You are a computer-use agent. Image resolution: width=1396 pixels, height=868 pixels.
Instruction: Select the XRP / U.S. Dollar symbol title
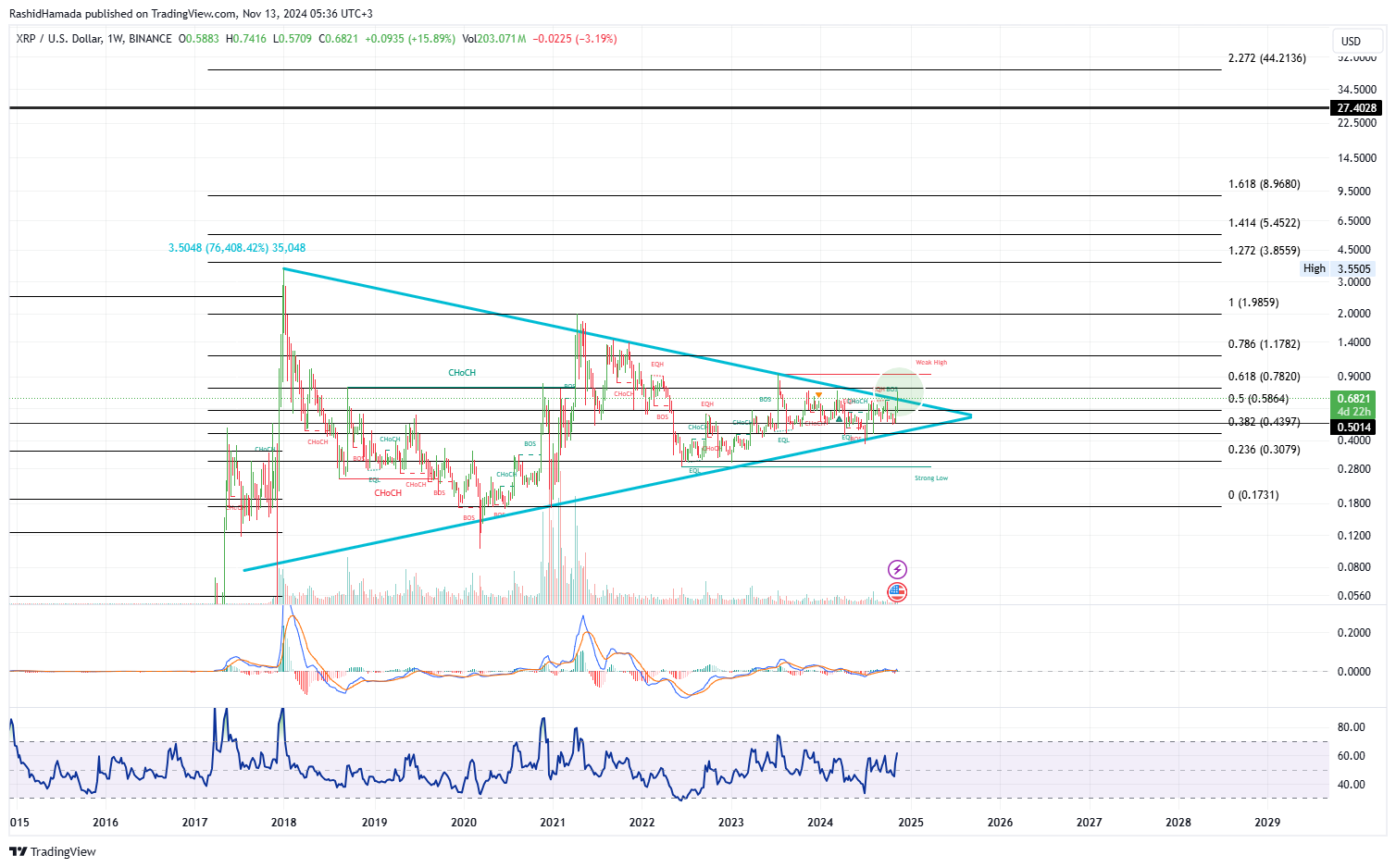click(x=93, y=39)
